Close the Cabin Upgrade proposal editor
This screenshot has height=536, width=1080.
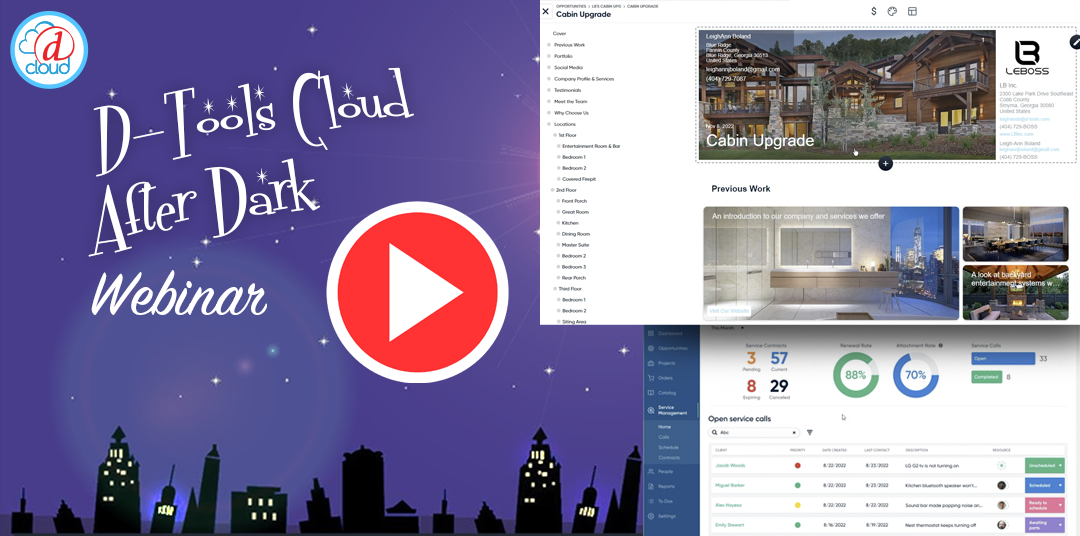[546, 12]
